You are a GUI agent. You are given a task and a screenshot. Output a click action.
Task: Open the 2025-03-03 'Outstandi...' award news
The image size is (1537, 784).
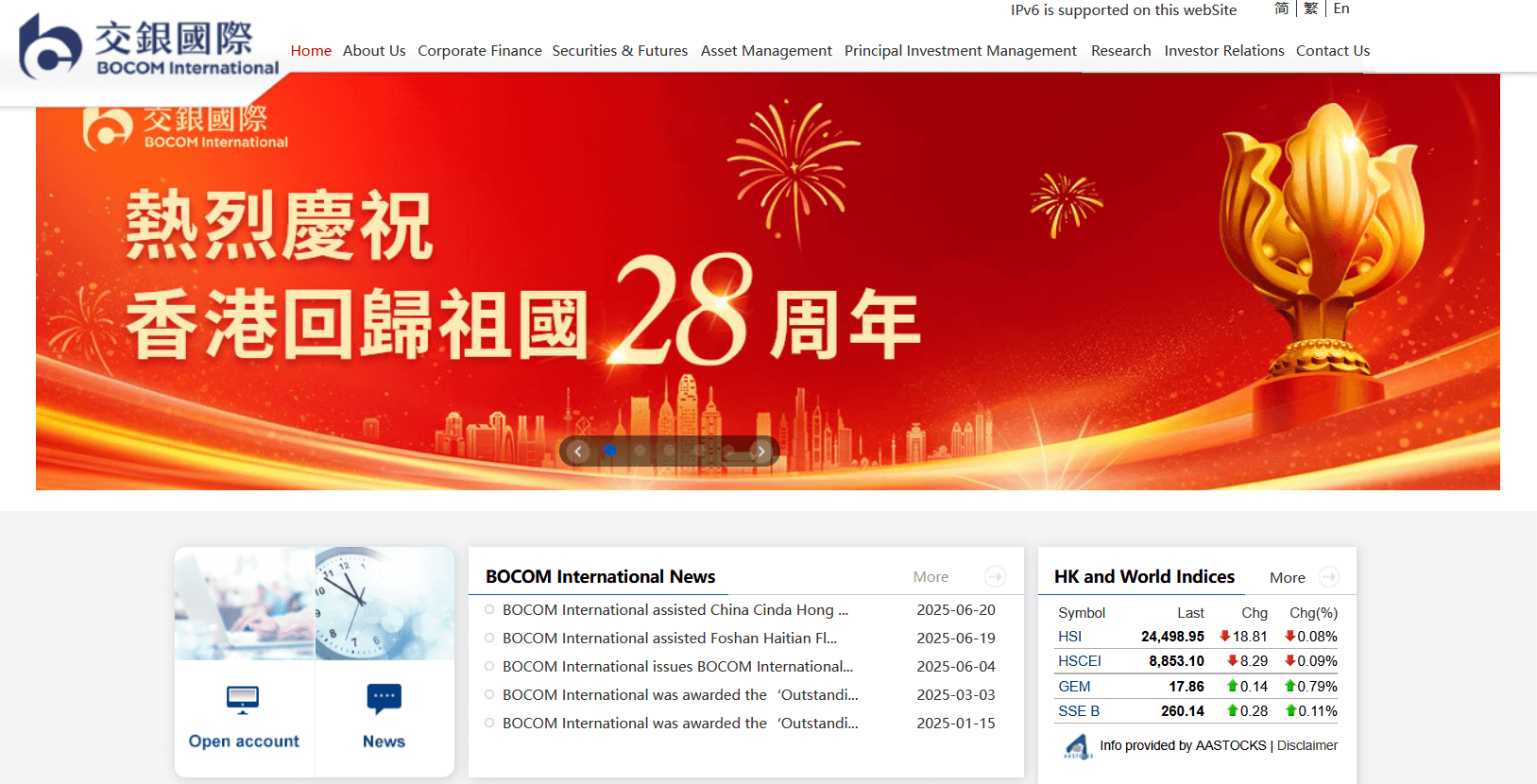point(680,695)
